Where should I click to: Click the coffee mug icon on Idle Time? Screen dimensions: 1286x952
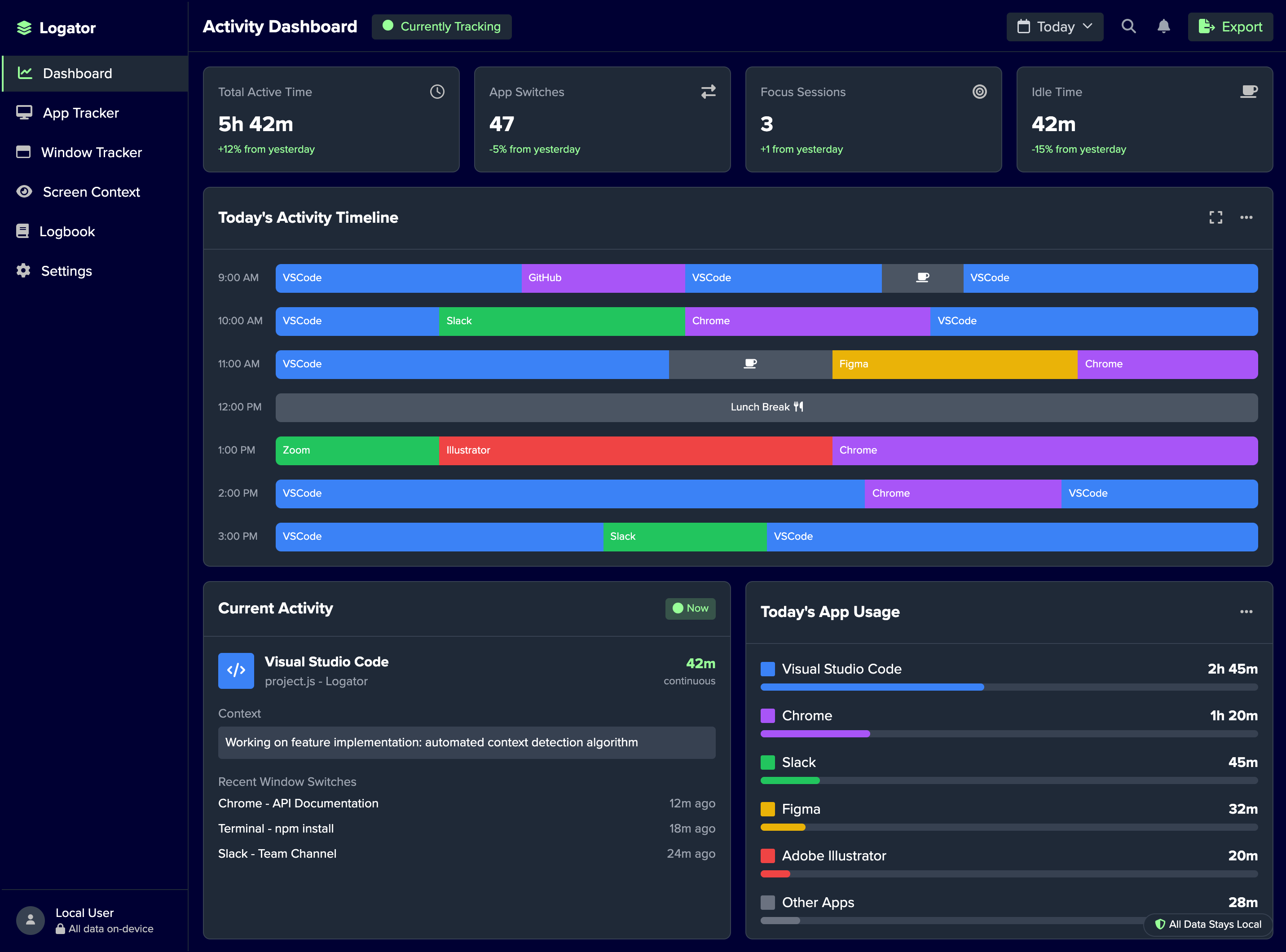(x=1249, y=92)
